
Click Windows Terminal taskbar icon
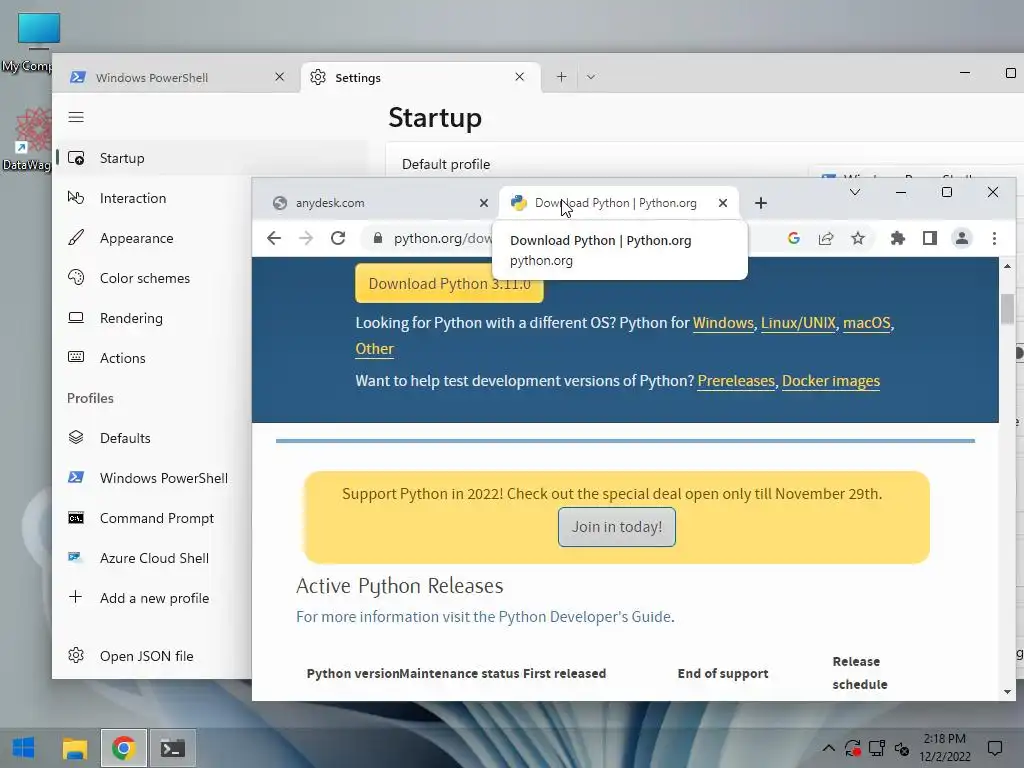pyautogui.click(x=173, y=748)
